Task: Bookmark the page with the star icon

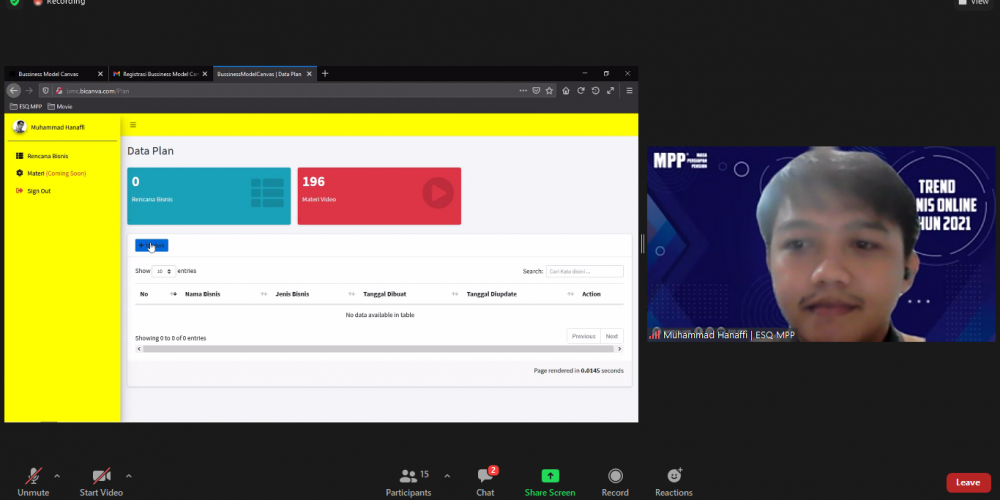Action: pyautogui.click(x=550, y=91)
